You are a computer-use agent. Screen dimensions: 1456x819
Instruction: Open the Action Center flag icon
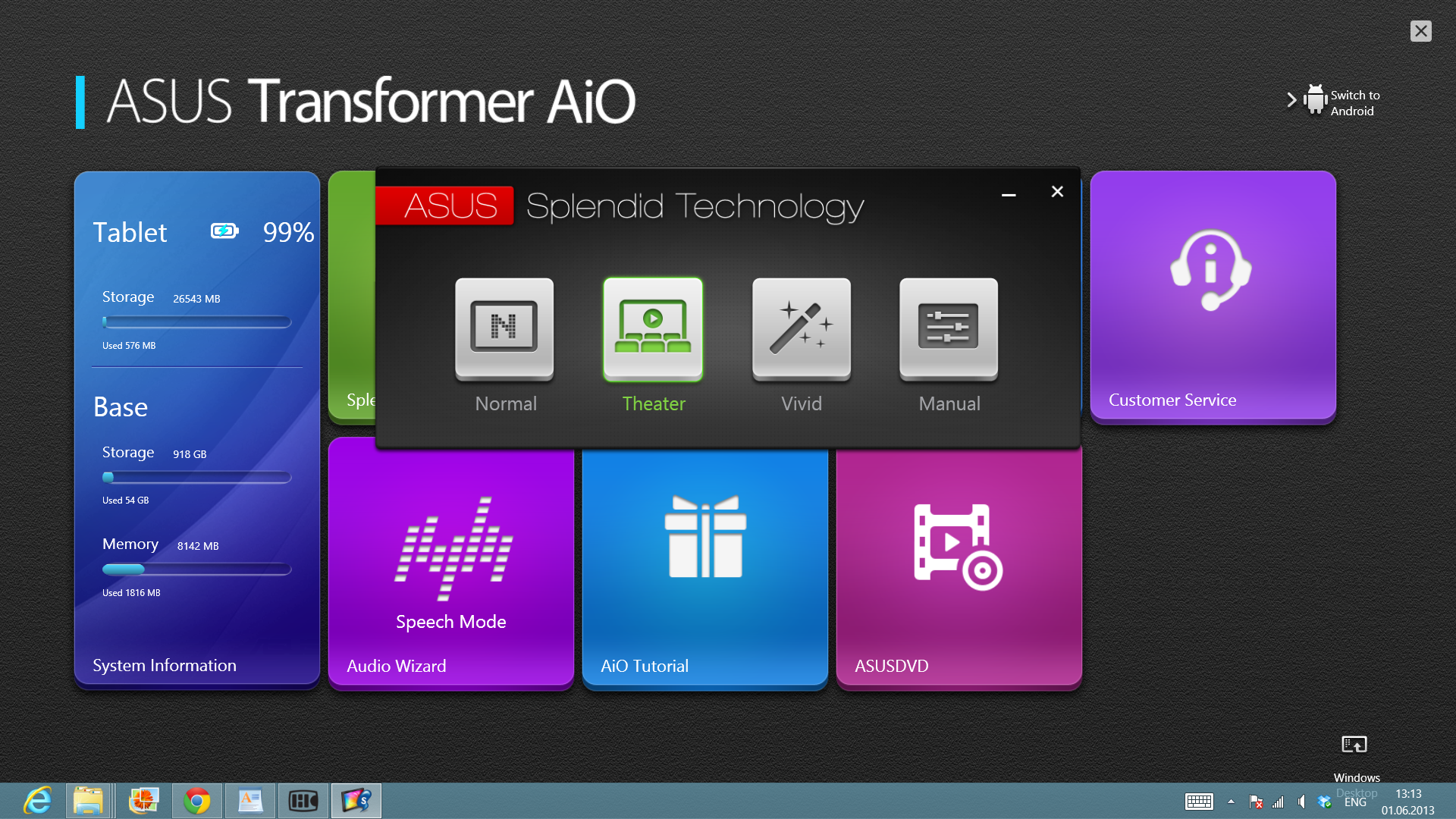(x=1256, y=802)
